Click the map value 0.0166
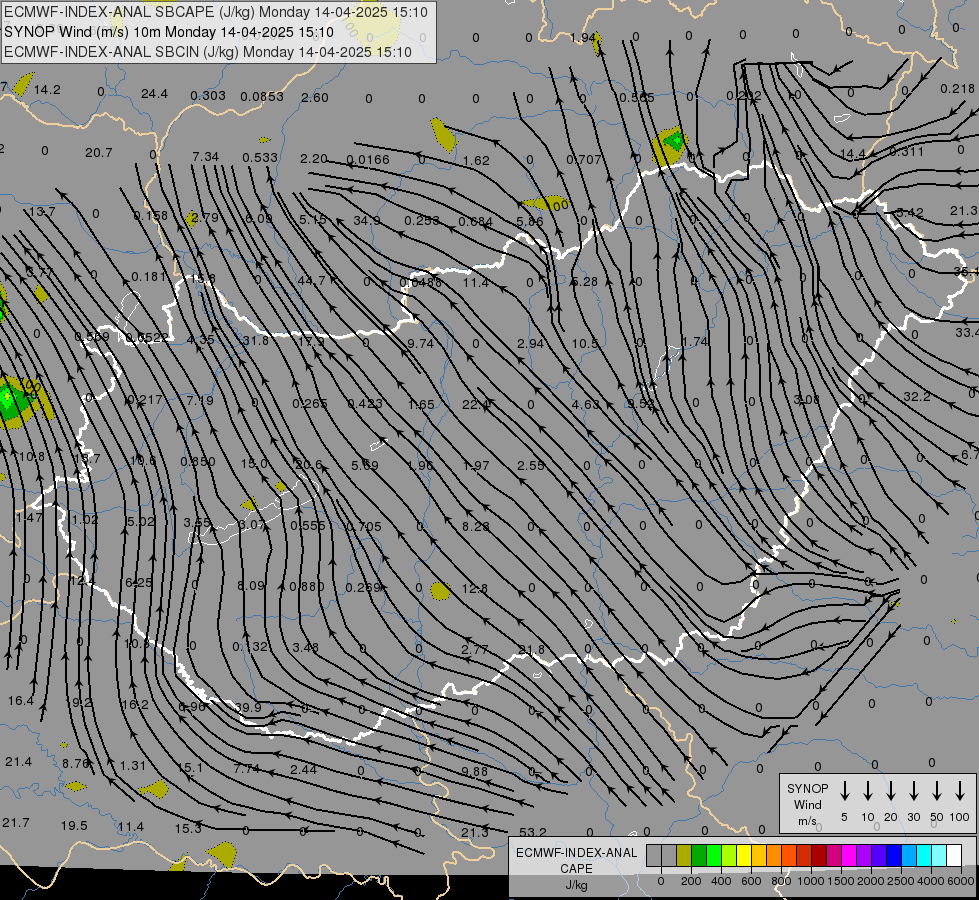 pyautogui.click(x=368, y=160)
